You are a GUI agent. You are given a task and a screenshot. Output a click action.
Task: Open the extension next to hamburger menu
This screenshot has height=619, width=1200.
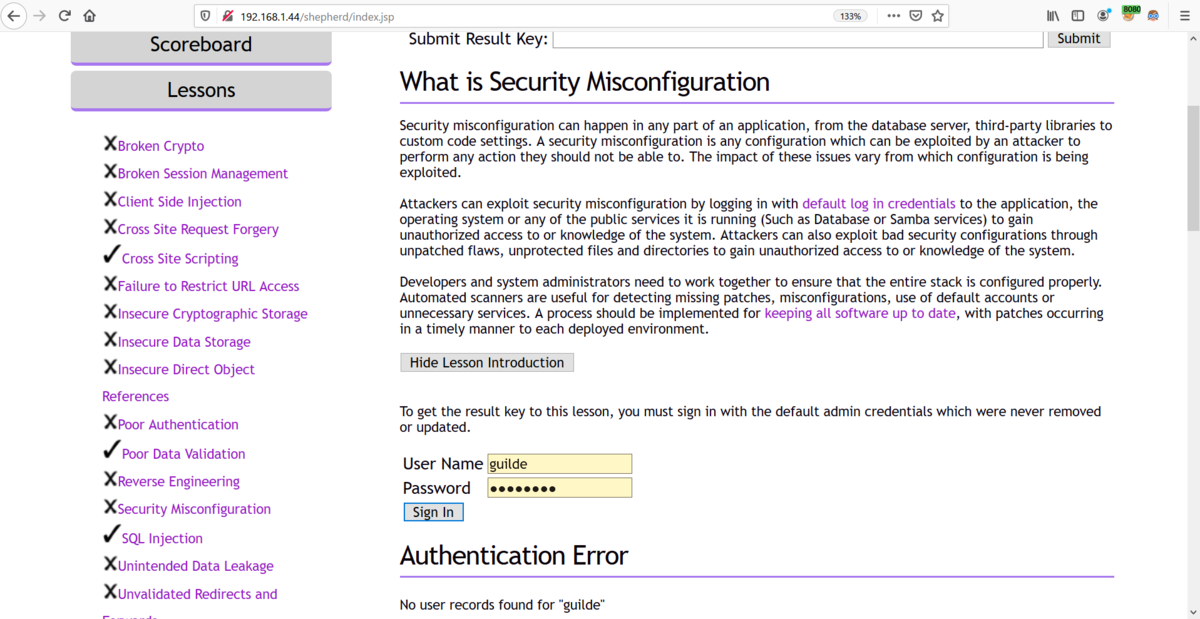point(1154,16)
